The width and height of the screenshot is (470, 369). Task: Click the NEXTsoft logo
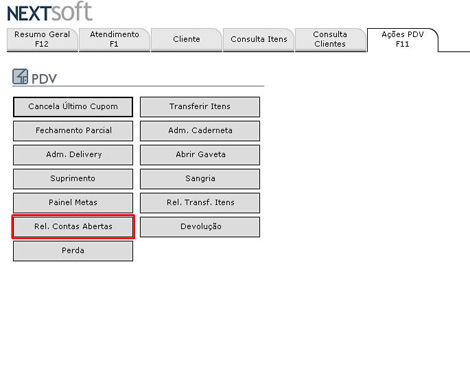pyautogui.click(x=49, y=12)
